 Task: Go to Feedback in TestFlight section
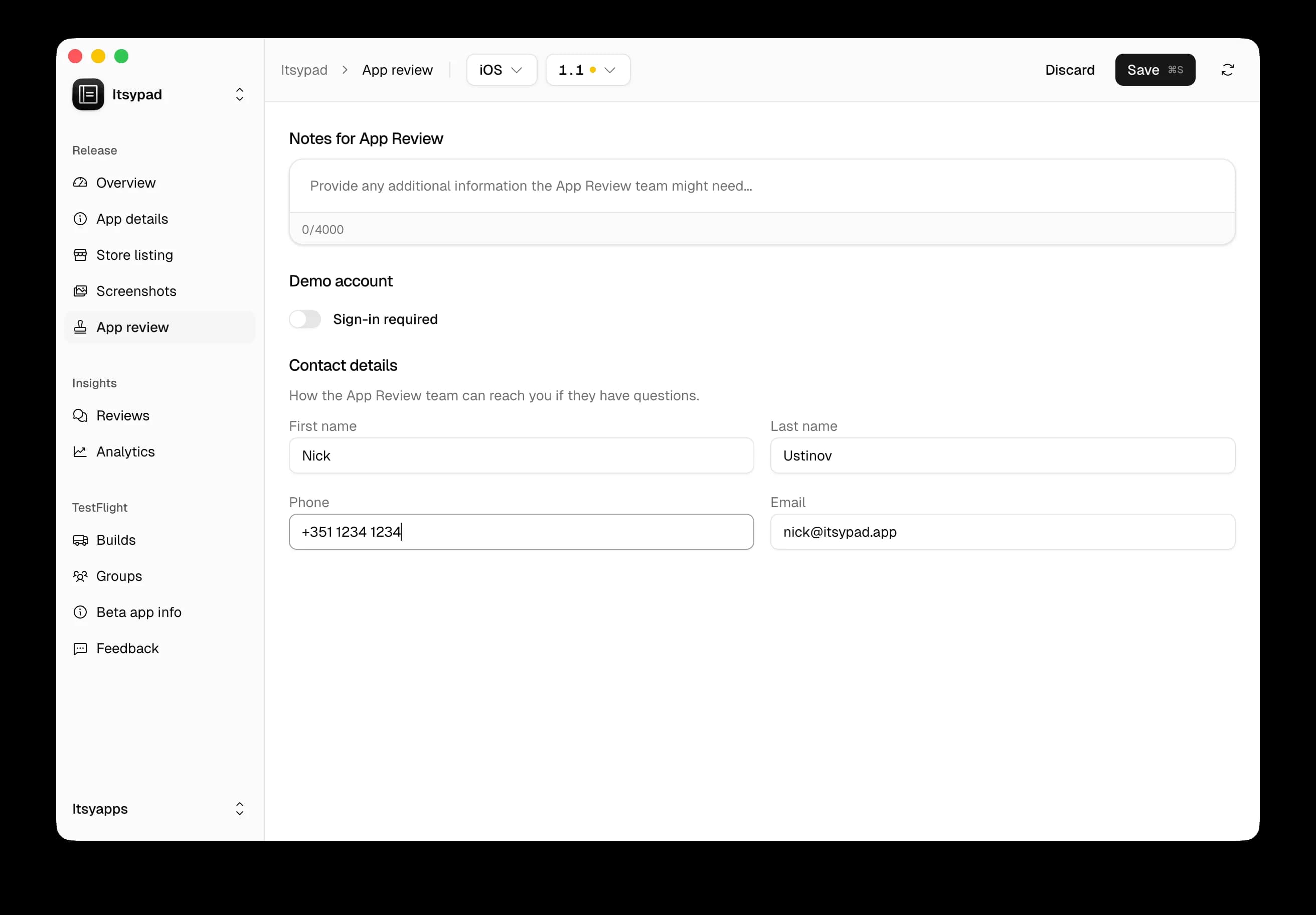point(81,649)
